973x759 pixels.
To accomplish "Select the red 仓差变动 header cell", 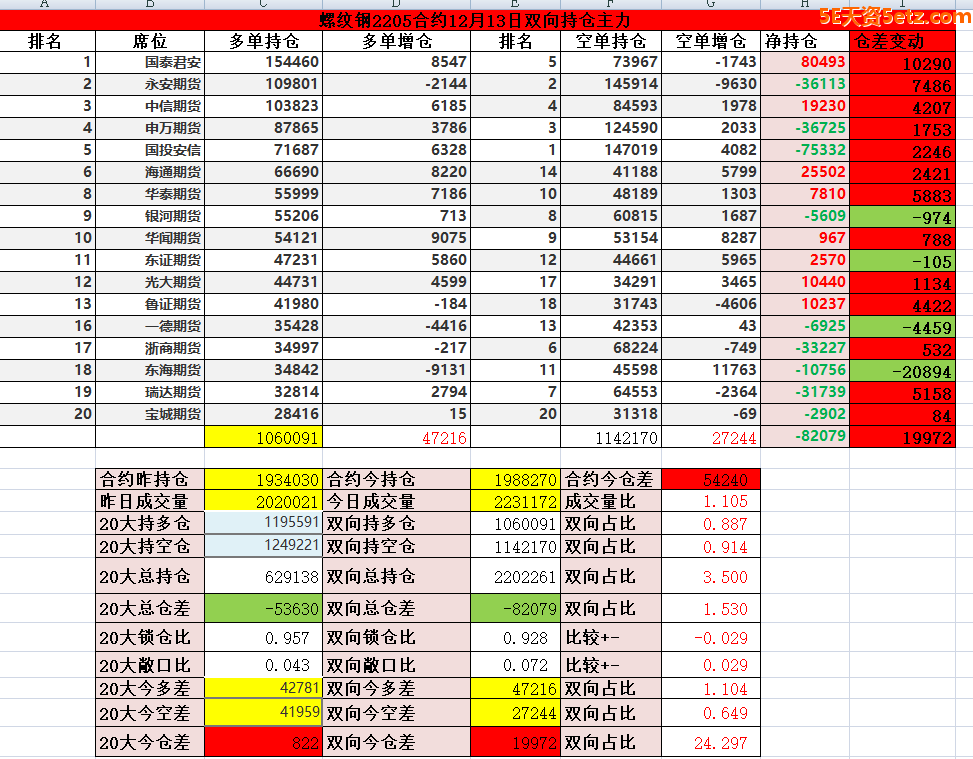I will click(903, 42).
